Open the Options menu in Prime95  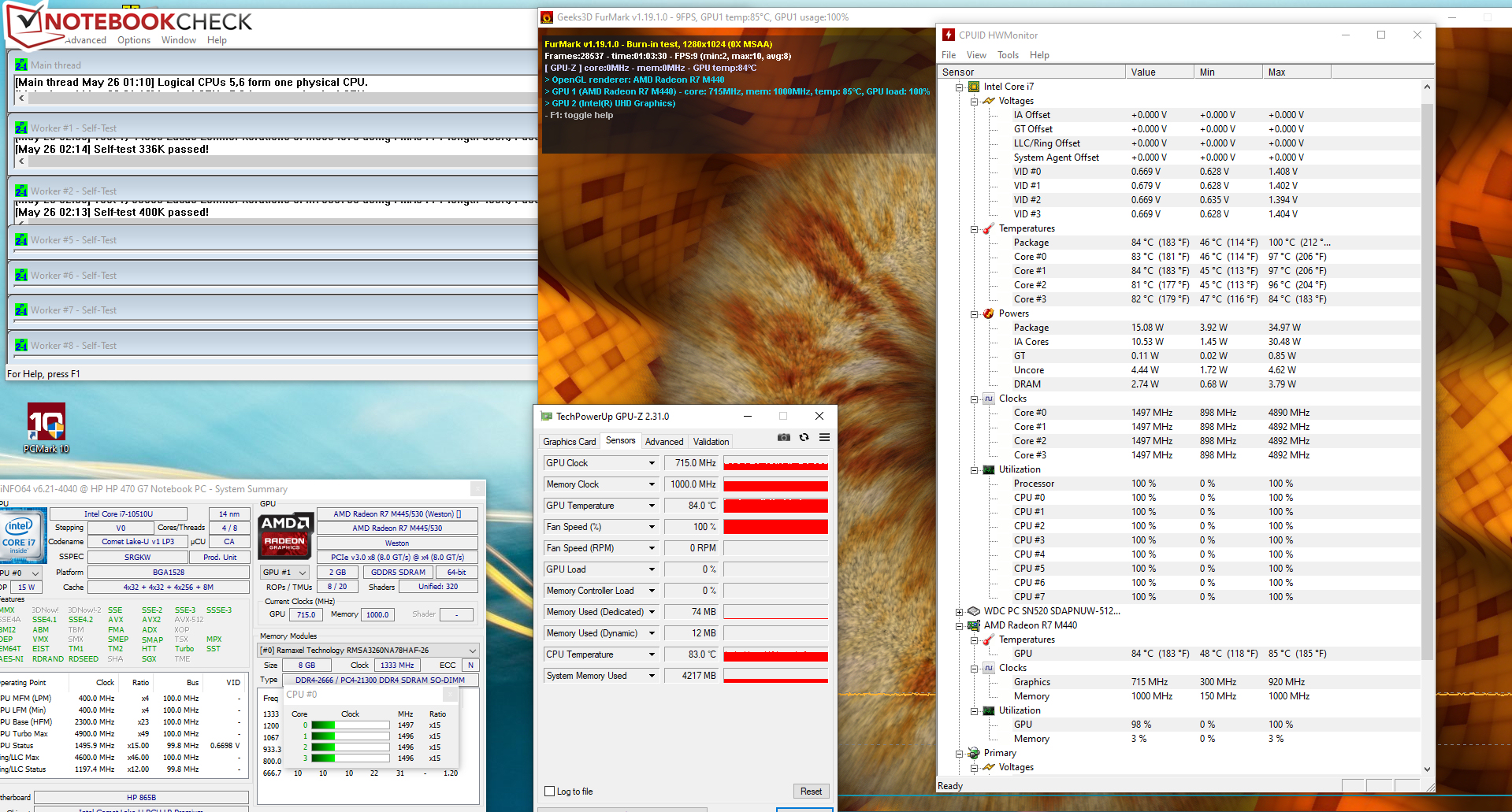point(134,40)
